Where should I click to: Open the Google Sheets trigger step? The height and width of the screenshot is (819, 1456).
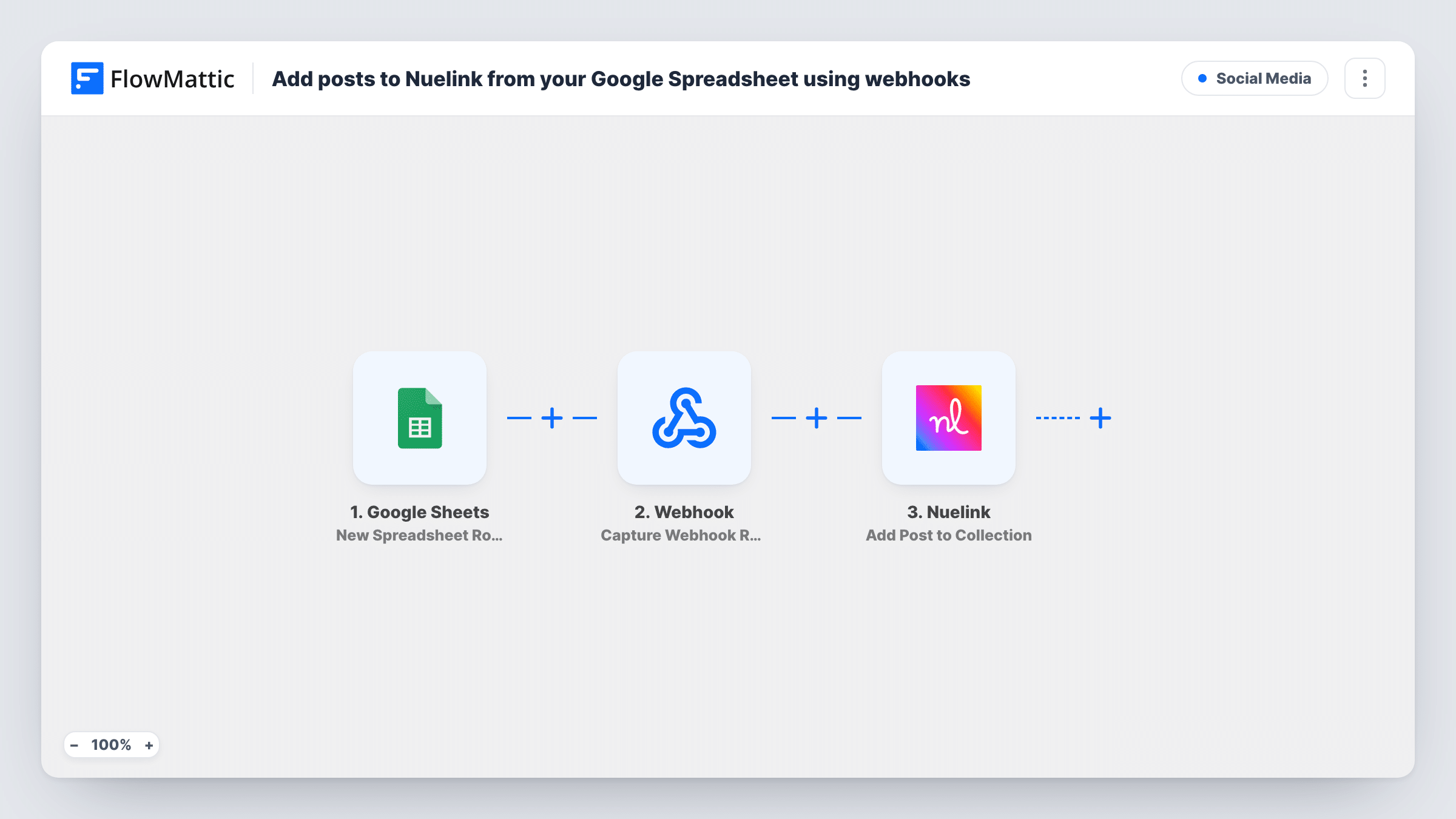click(420, 418)
